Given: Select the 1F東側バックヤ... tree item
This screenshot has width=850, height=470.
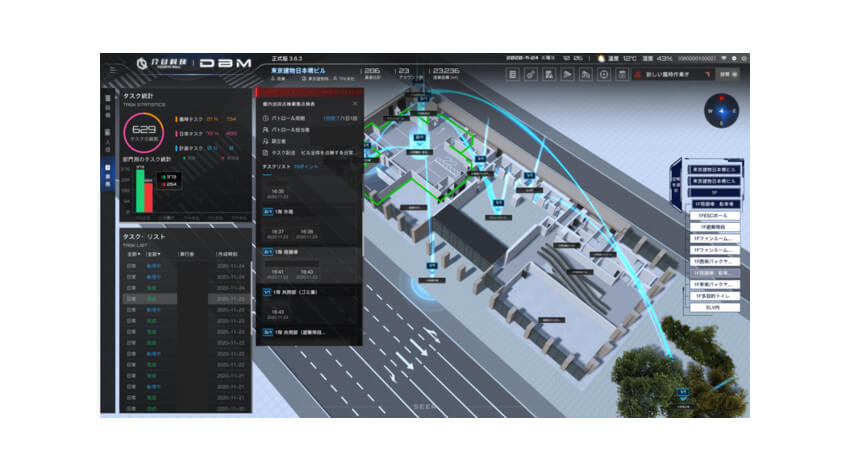Looking at the screenshot, I should [714, 285].
